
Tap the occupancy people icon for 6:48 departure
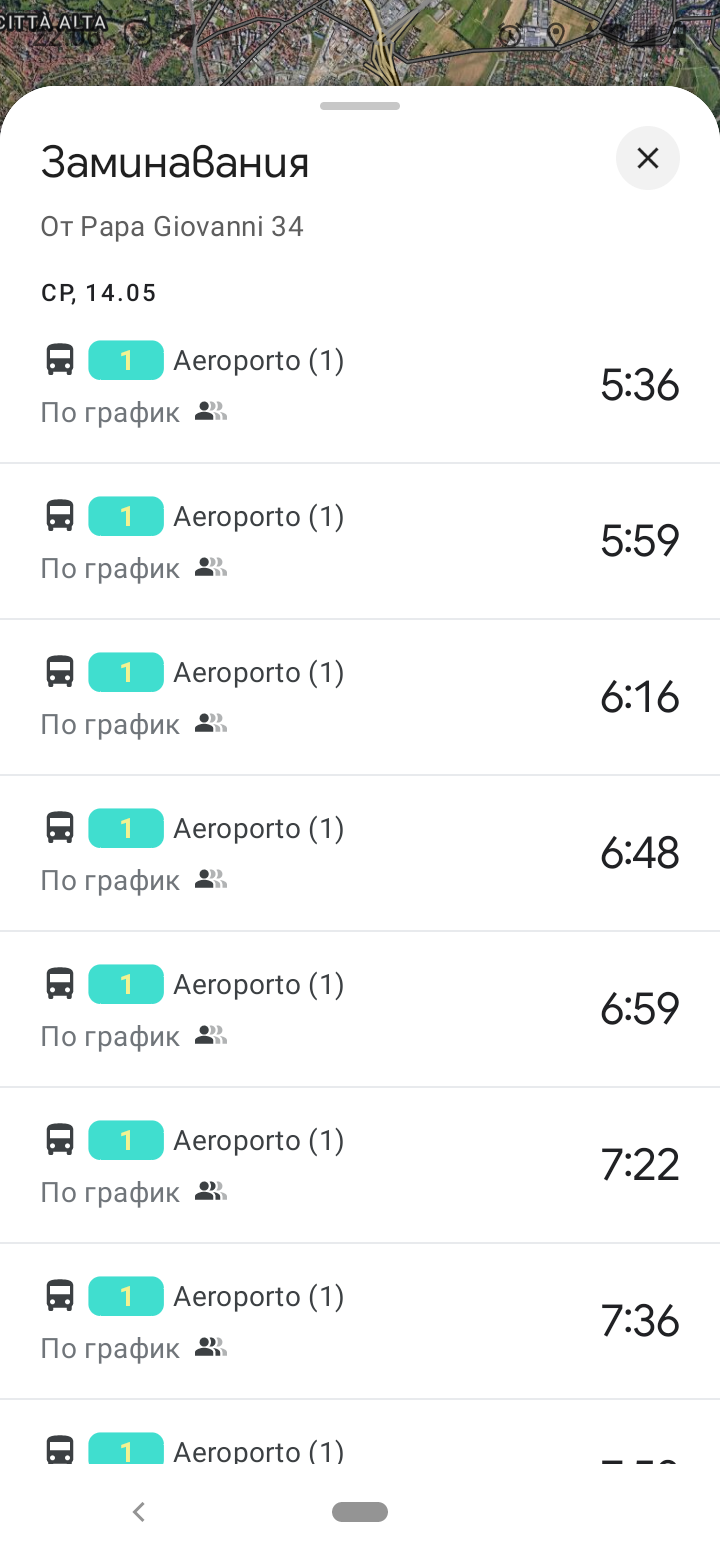coord(211,880)
